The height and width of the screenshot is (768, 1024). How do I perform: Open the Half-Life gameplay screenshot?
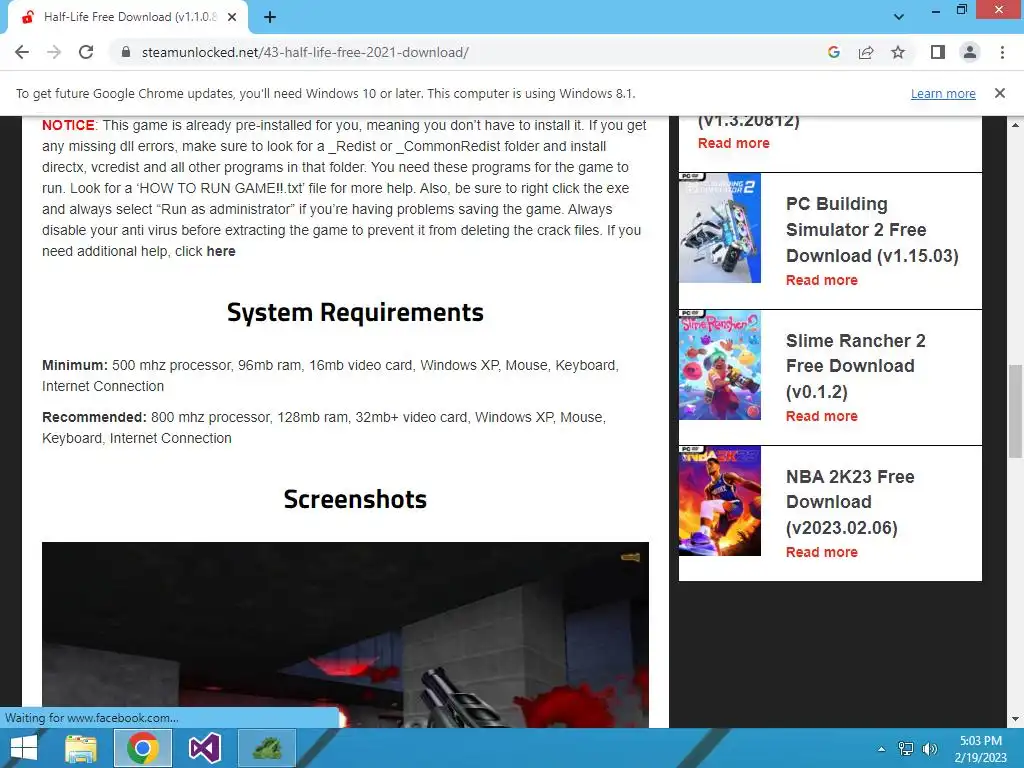345,635
